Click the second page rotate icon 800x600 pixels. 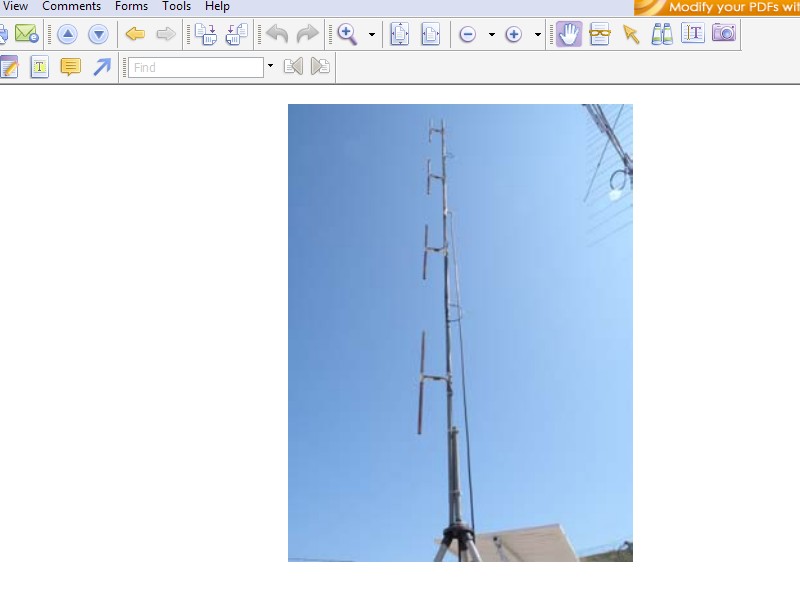click(x=236, y=34)
